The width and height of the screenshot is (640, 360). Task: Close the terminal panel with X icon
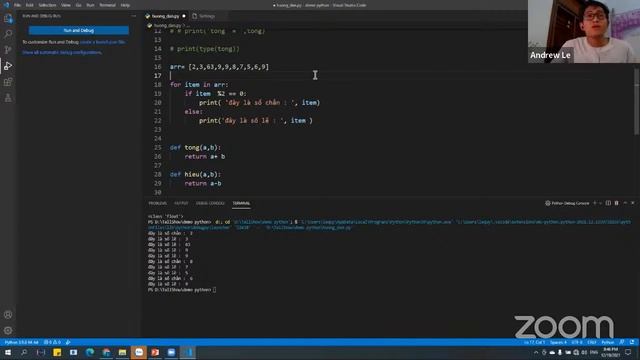(633, 203)
